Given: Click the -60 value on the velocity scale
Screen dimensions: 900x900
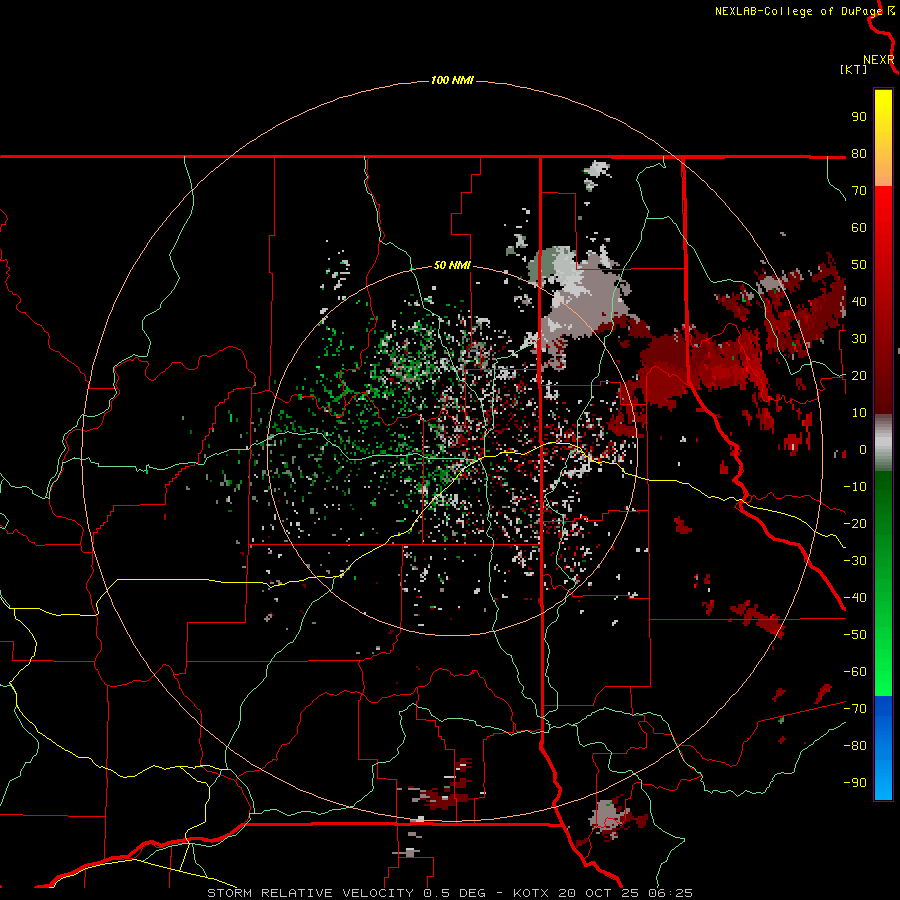Looking at the screenshot, I should [855, 672].
